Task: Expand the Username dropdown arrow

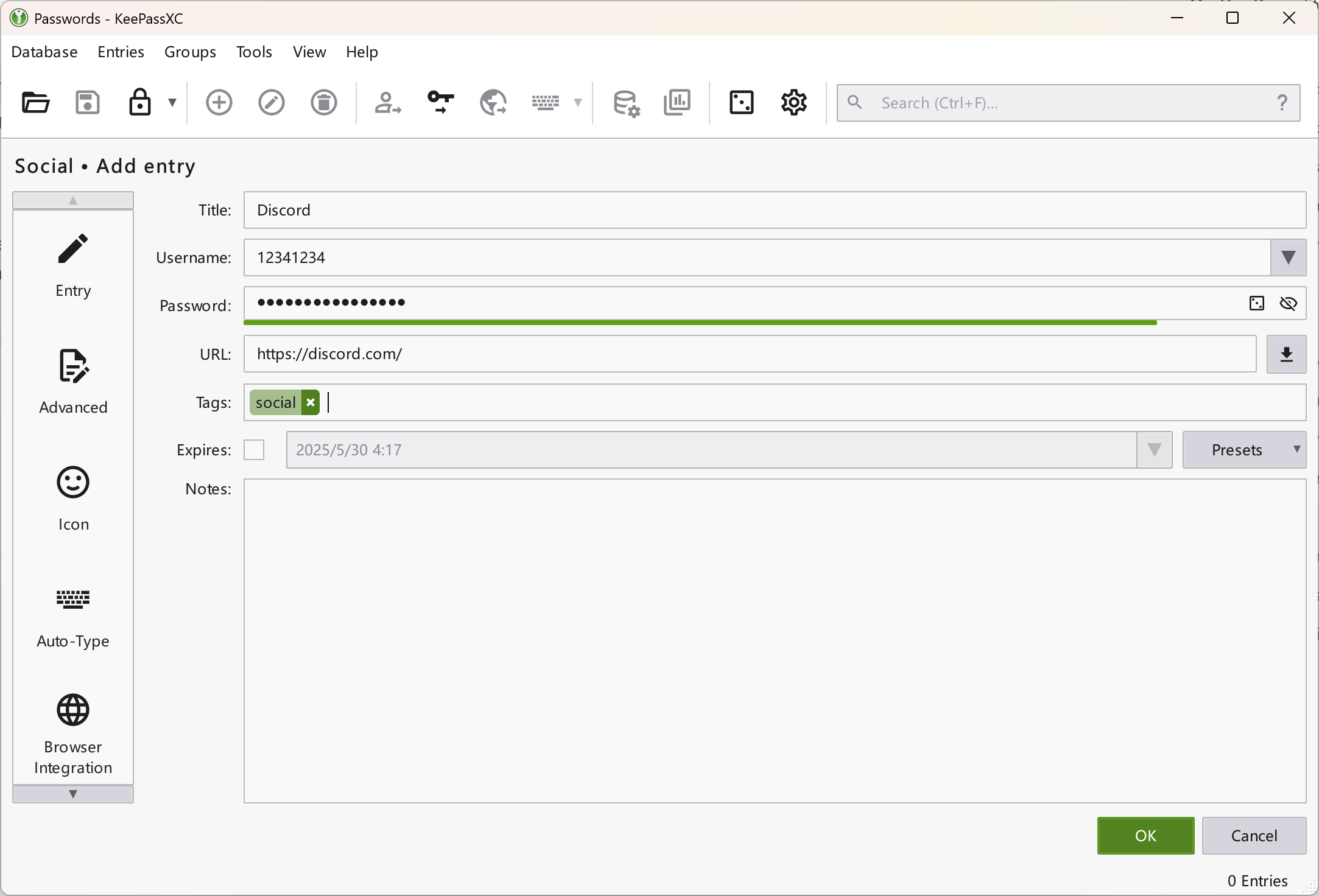Action: click(1288, 257)
